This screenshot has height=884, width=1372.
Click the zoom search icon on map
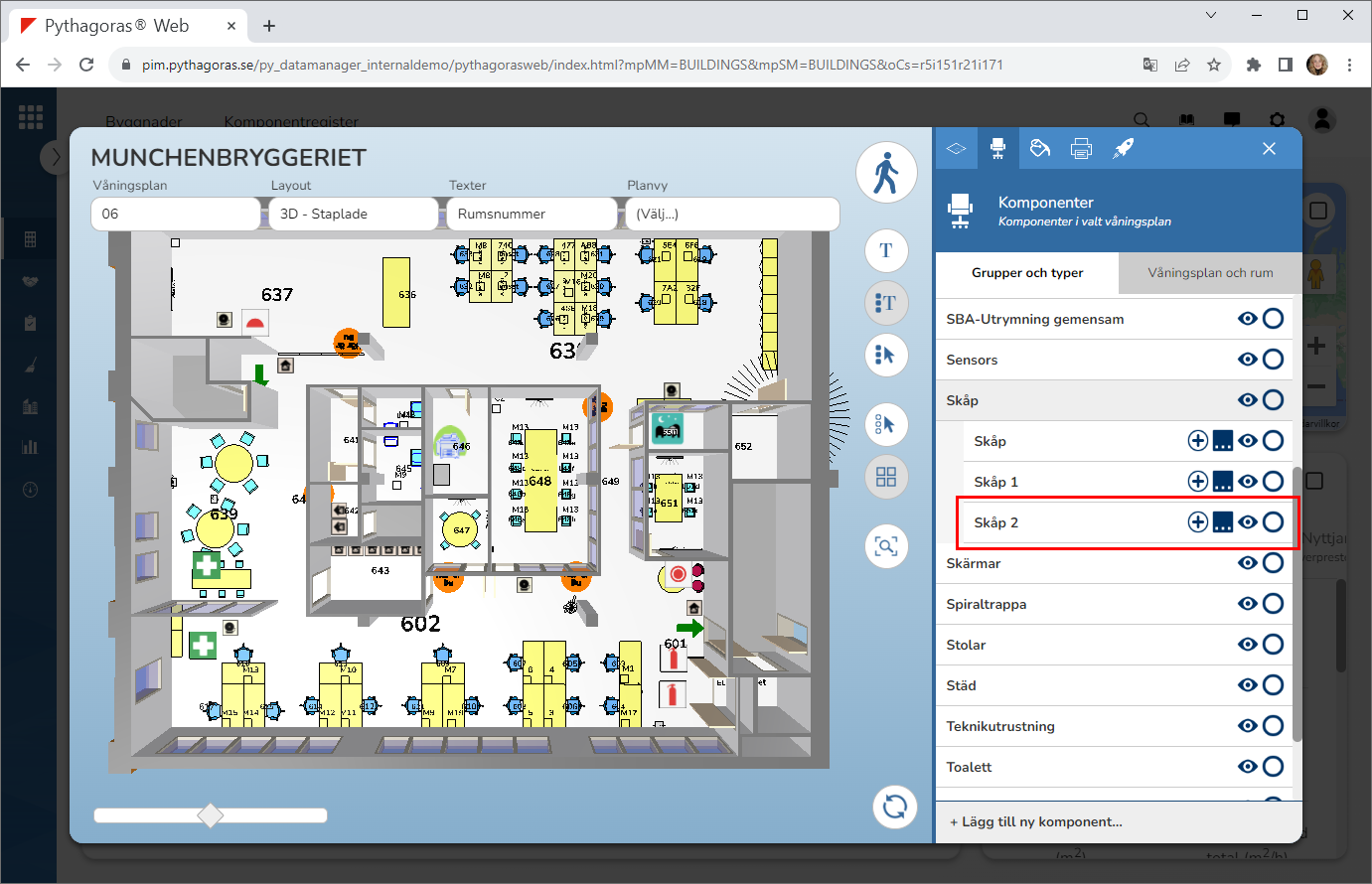click(886, 546)
